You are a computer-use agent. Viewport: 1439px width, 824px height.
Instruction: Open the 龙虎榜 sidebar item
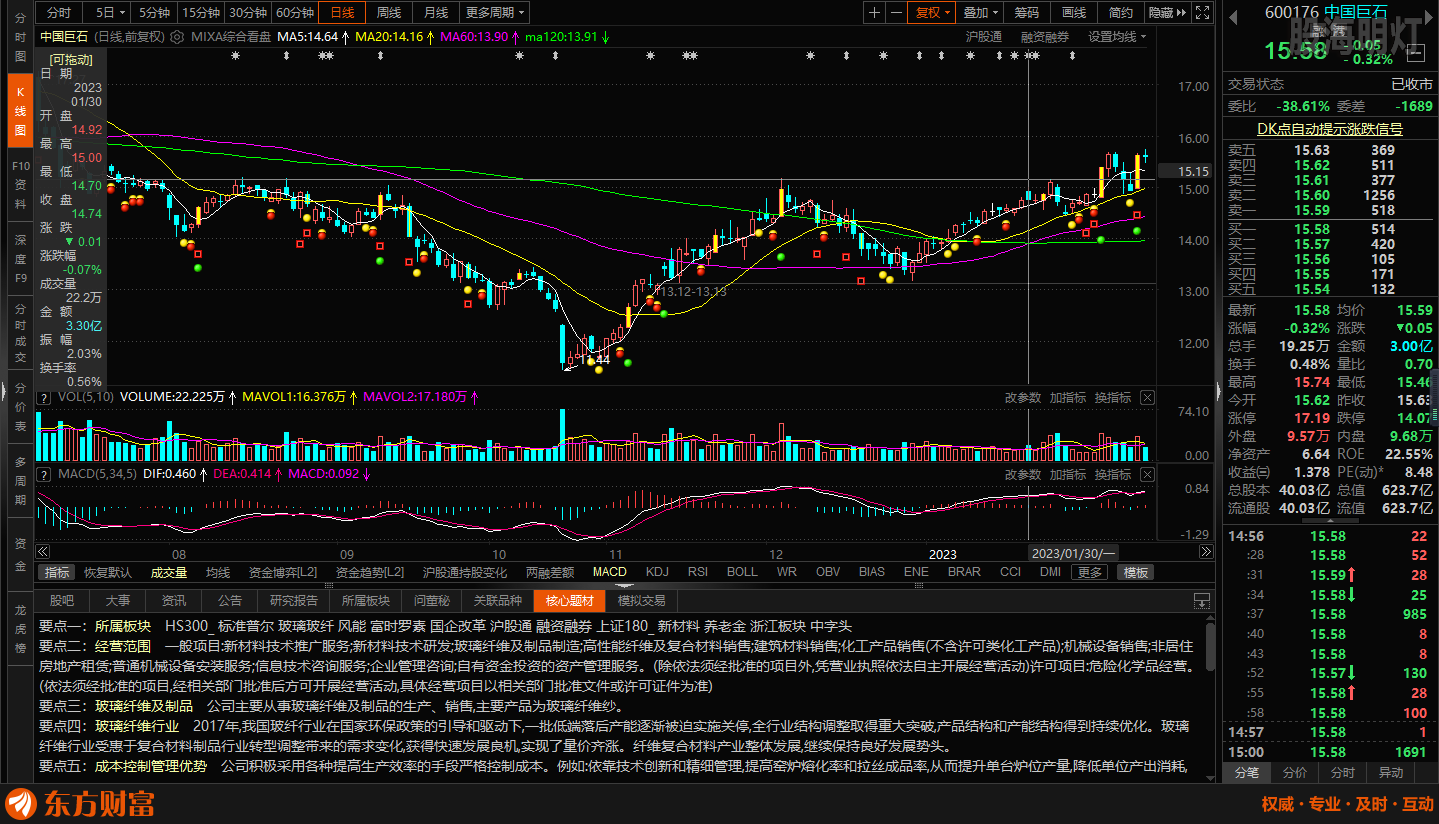pos(20,628)
